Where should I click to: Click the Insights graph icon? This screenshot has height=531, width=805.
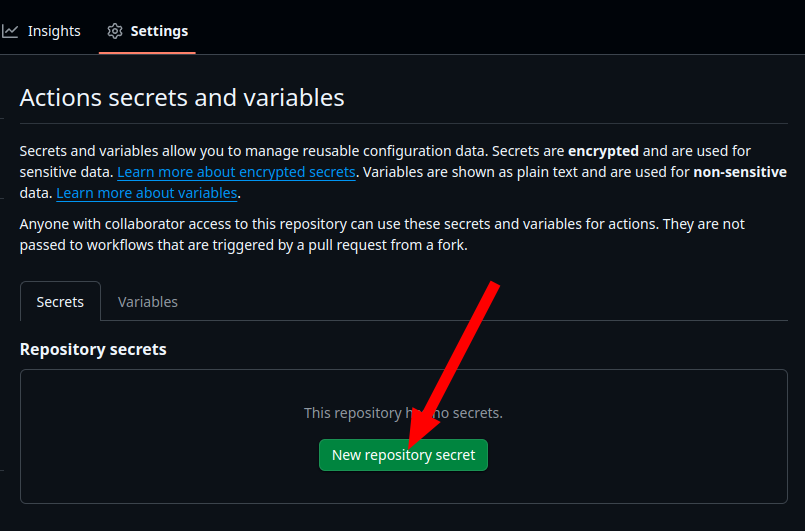point(10,31)
